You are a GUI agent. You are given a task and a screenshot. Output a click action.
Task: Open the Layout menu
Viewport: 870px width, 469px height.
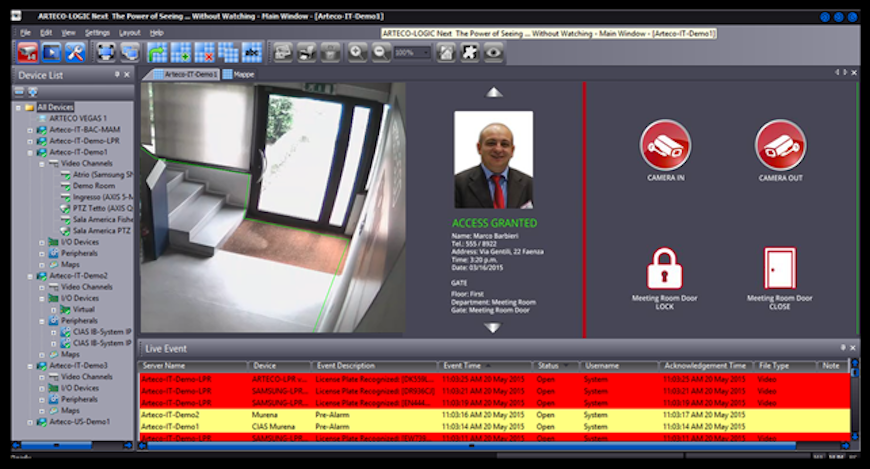[x=130, y=33]
